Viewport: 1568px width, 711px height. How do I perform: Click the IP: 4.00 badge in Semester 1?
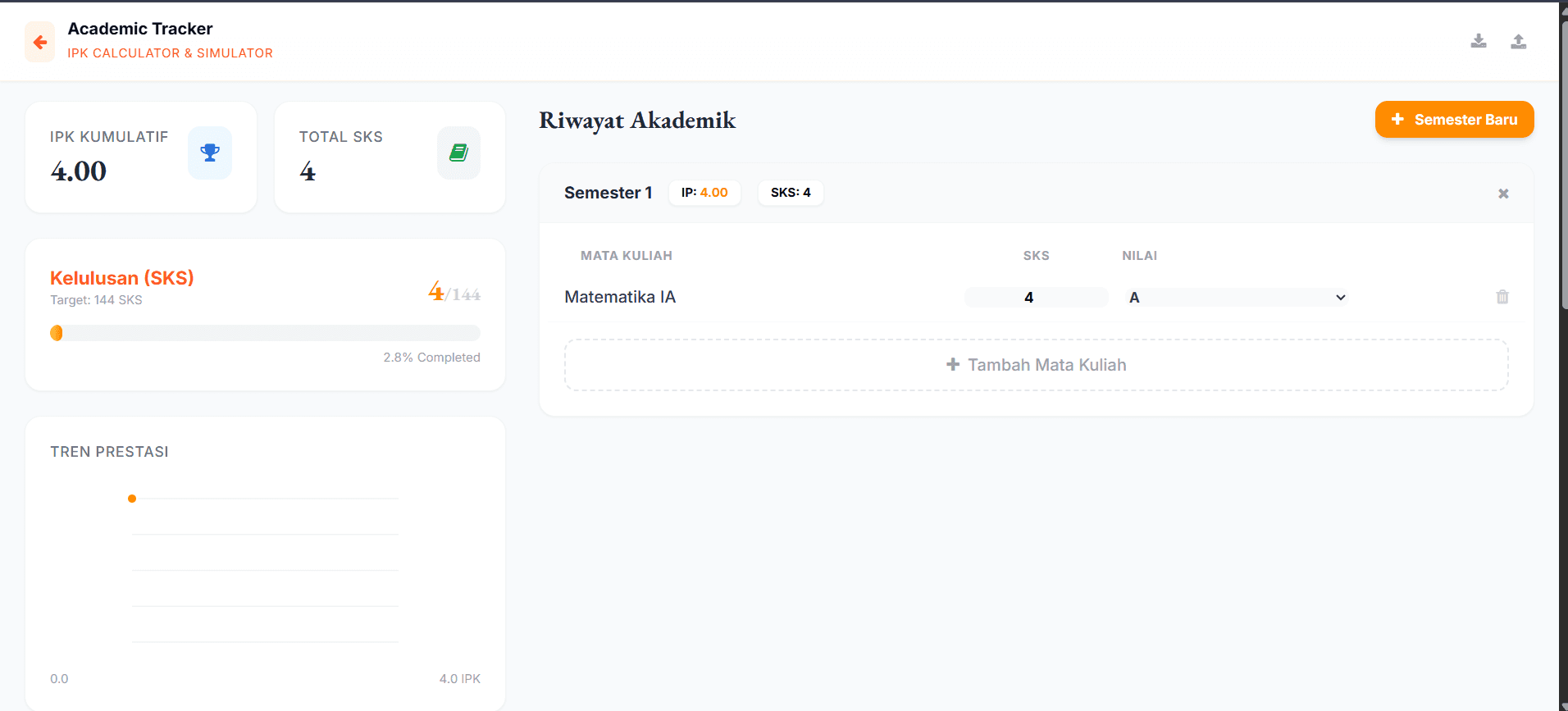[704, 193]
